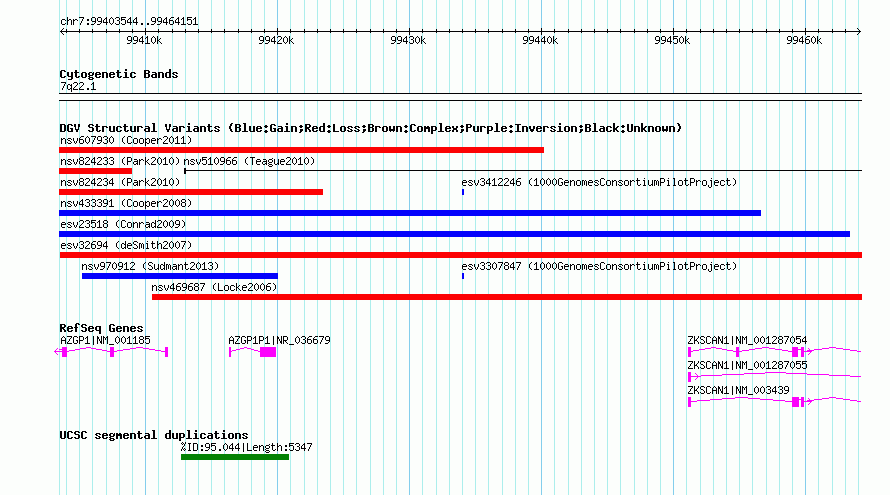Click the nsv510966 (Teague2010) black line
This screenshot has height=495, width=890.
(x=523, y=171)
